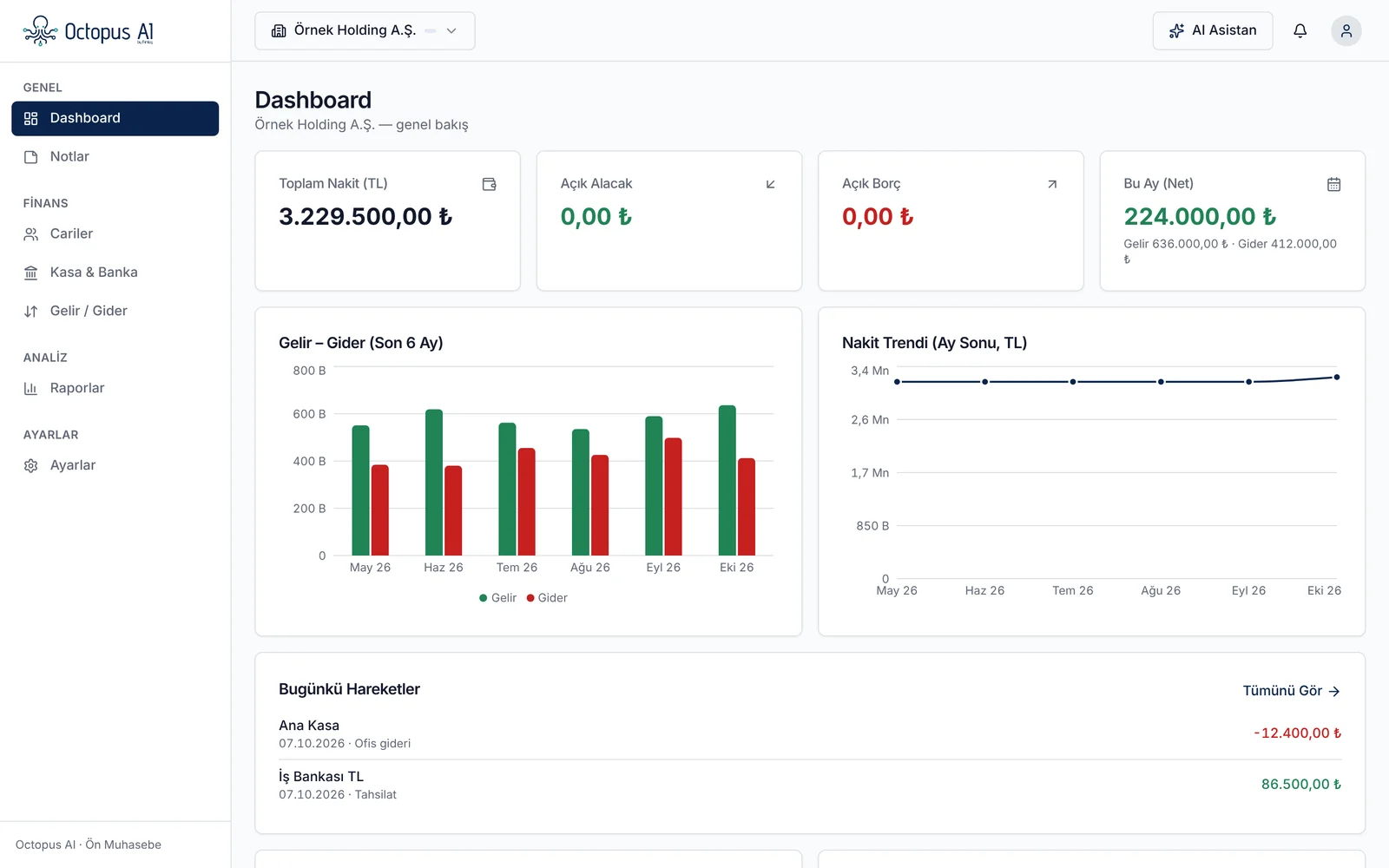The height and width of the screenshot is (868, 1389).
Task: Open the Notlar page
Action: tap(115, 157)
